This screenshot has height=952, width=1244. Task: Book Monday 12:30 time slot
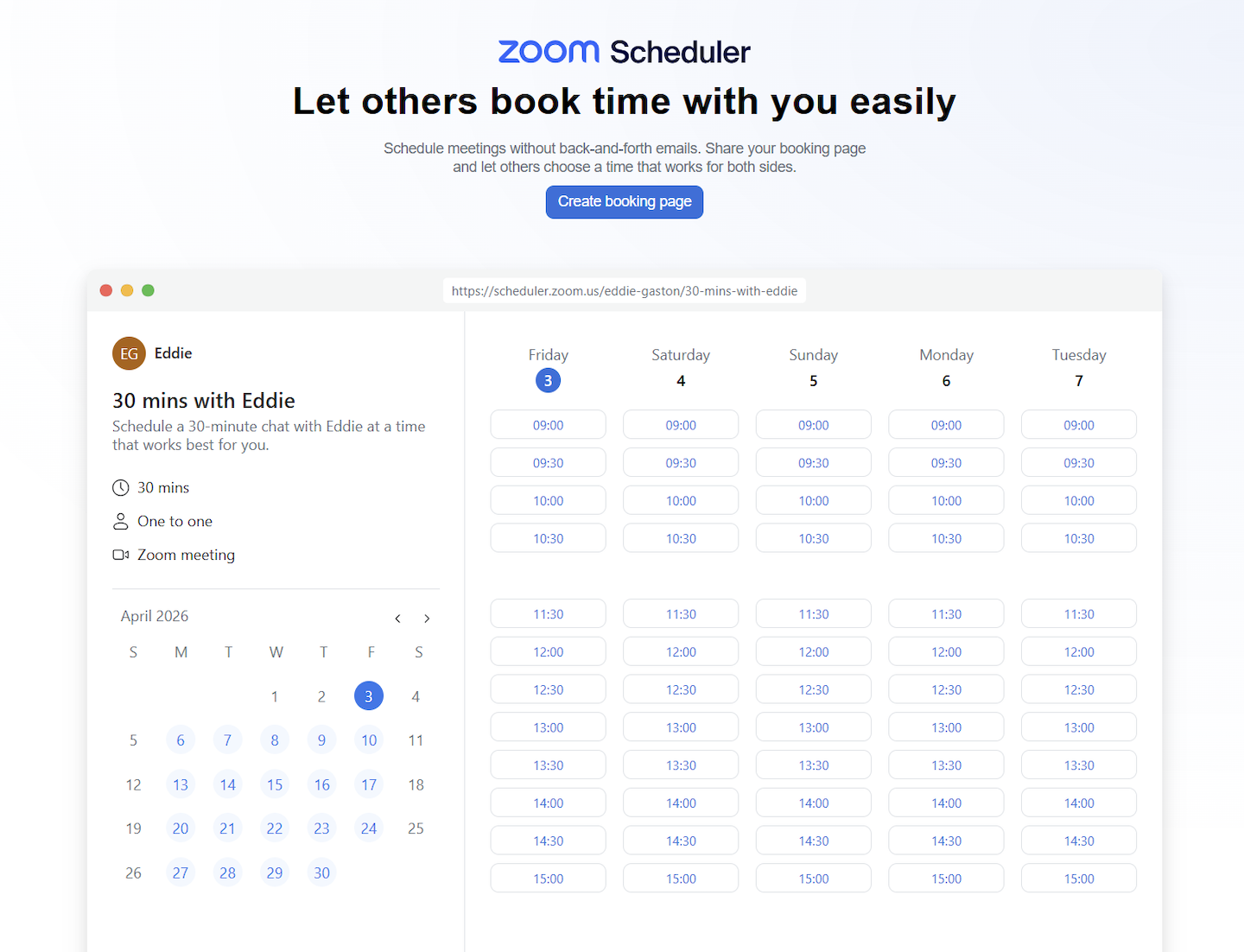click(946, 689)
